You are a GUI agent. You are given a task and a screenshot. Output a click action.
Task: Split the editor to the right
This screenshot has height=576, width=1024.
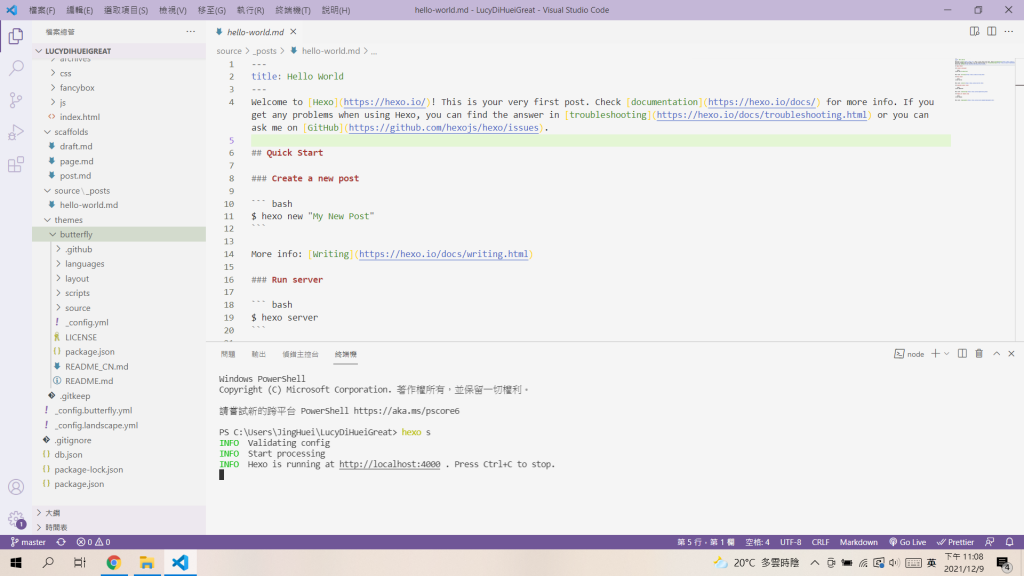(x=991, y=31)
